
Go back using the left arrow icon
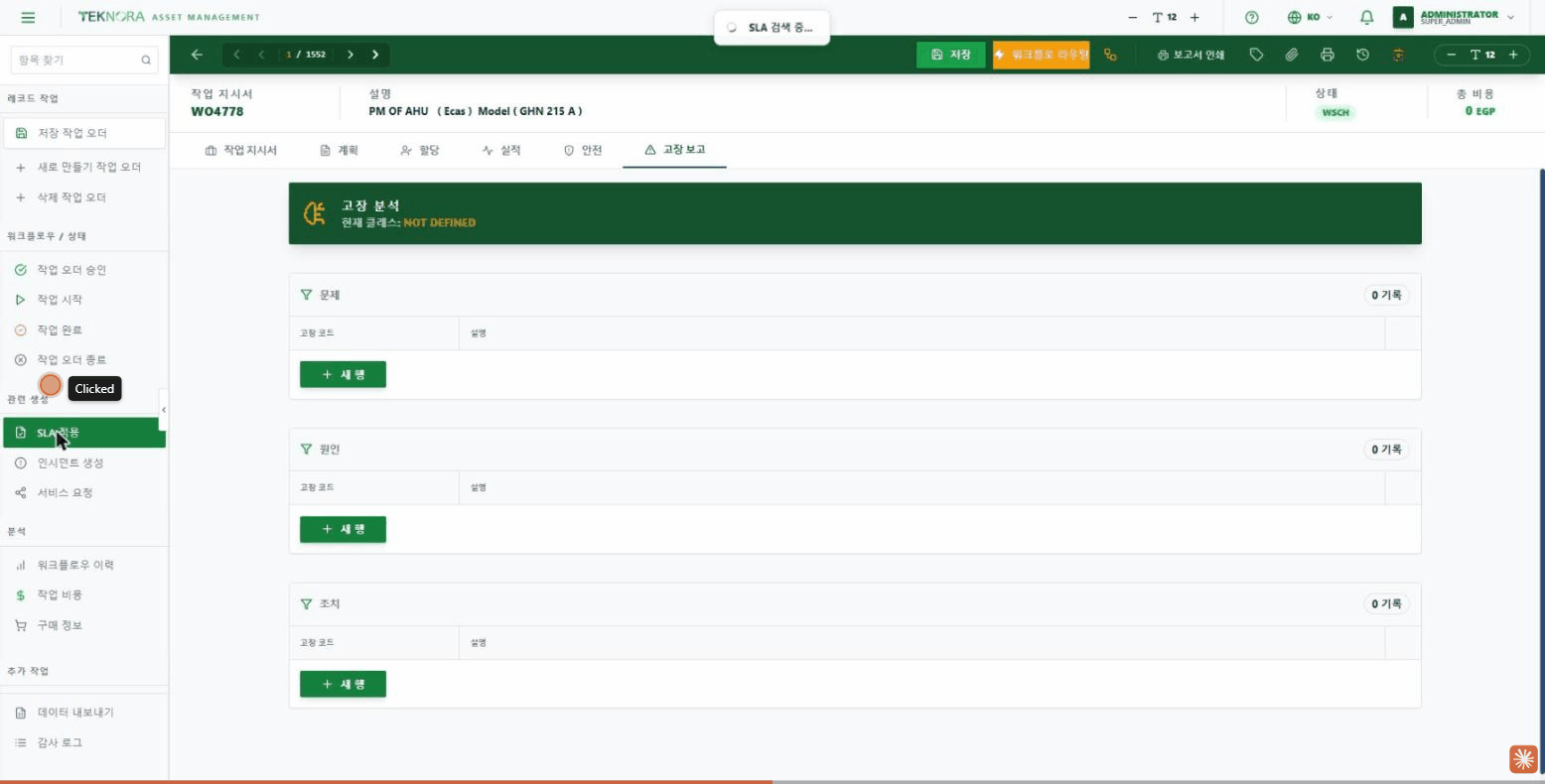point(197,55)
